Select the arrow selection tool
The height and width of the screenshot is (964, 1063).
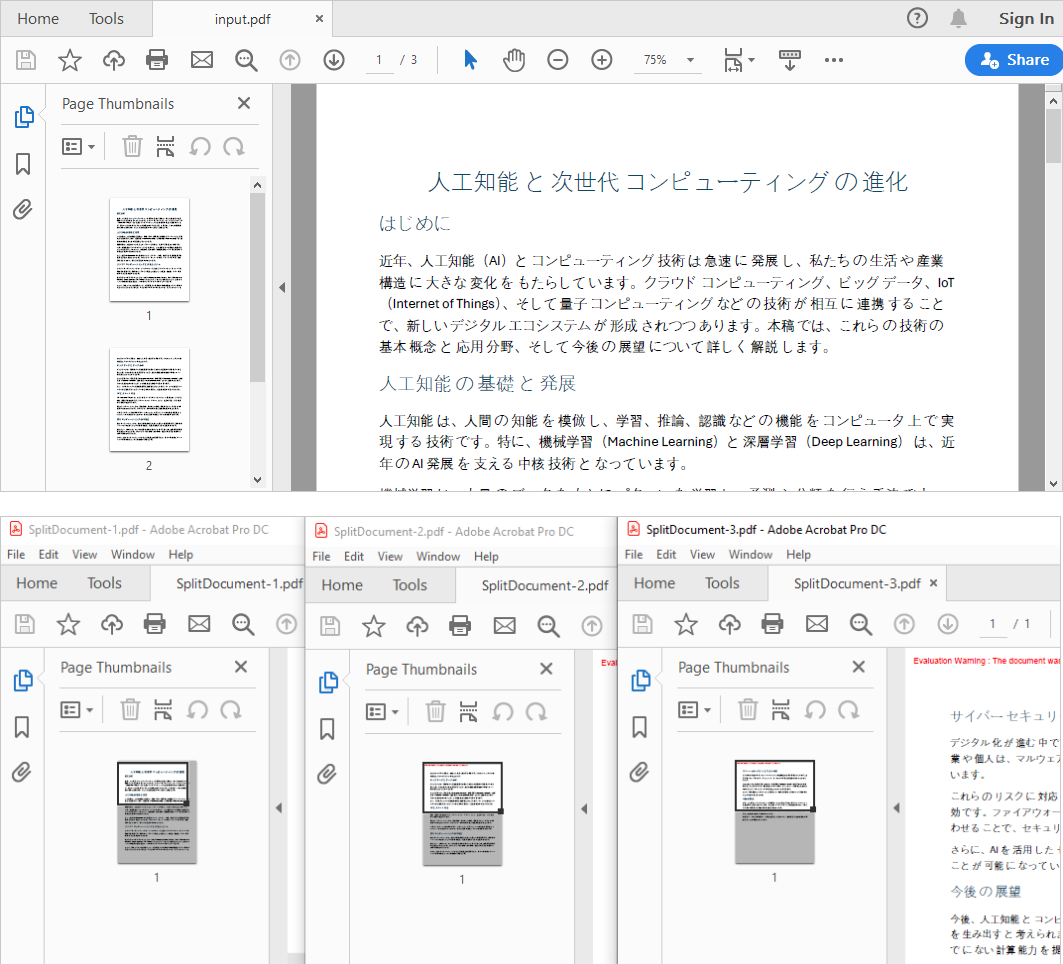469,60
